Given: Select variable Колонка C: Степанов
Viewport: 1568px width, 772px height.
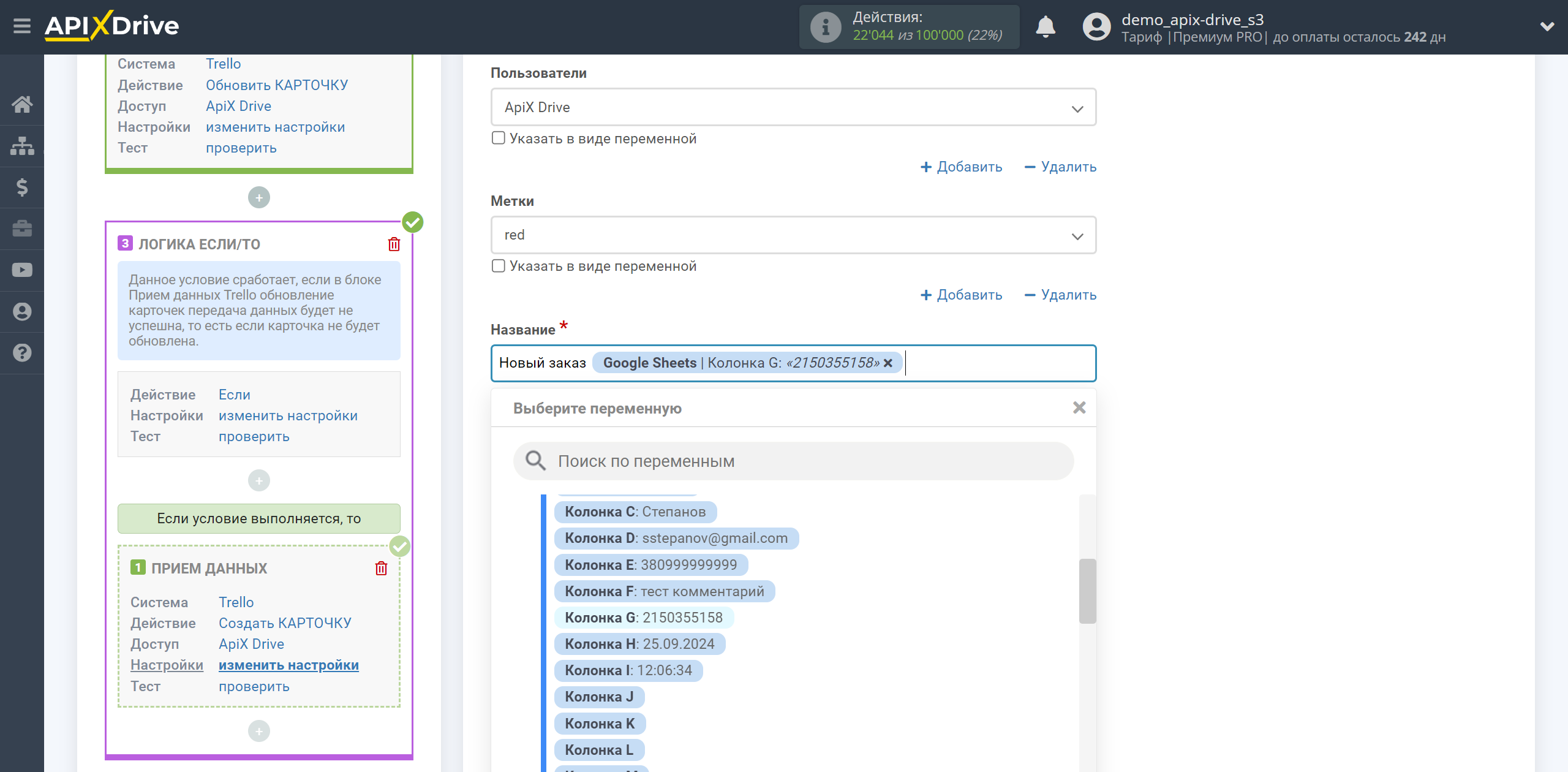Looking at the screenshot, I should pos(635,512).
